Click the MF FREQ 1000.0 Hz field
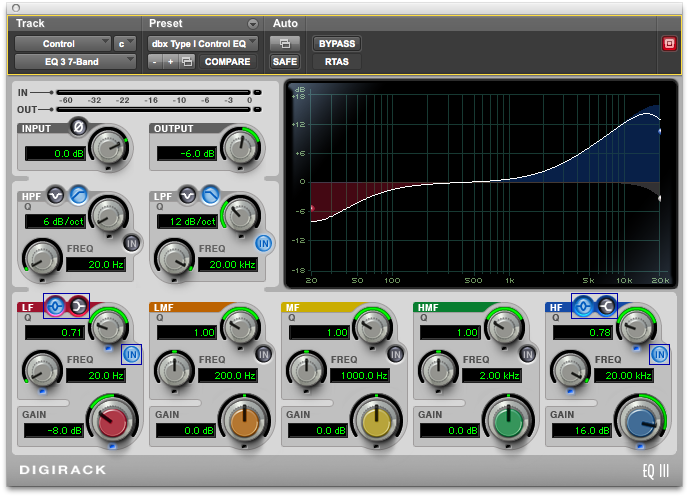Image resolution: width=689 pixels, height=497 pixels. coord(359,376)
